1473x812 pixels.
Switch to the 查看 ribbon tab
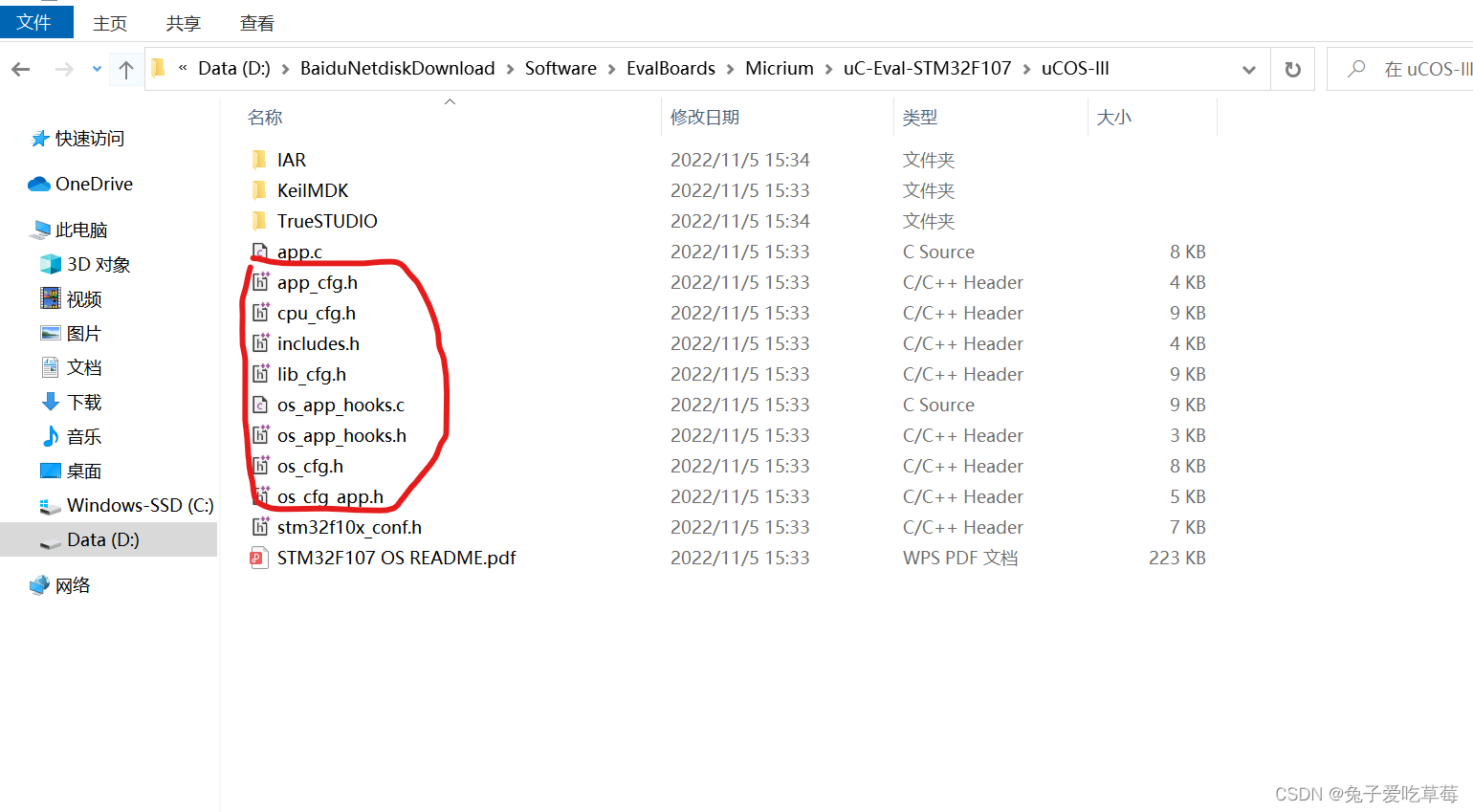(x=257, y=23)
